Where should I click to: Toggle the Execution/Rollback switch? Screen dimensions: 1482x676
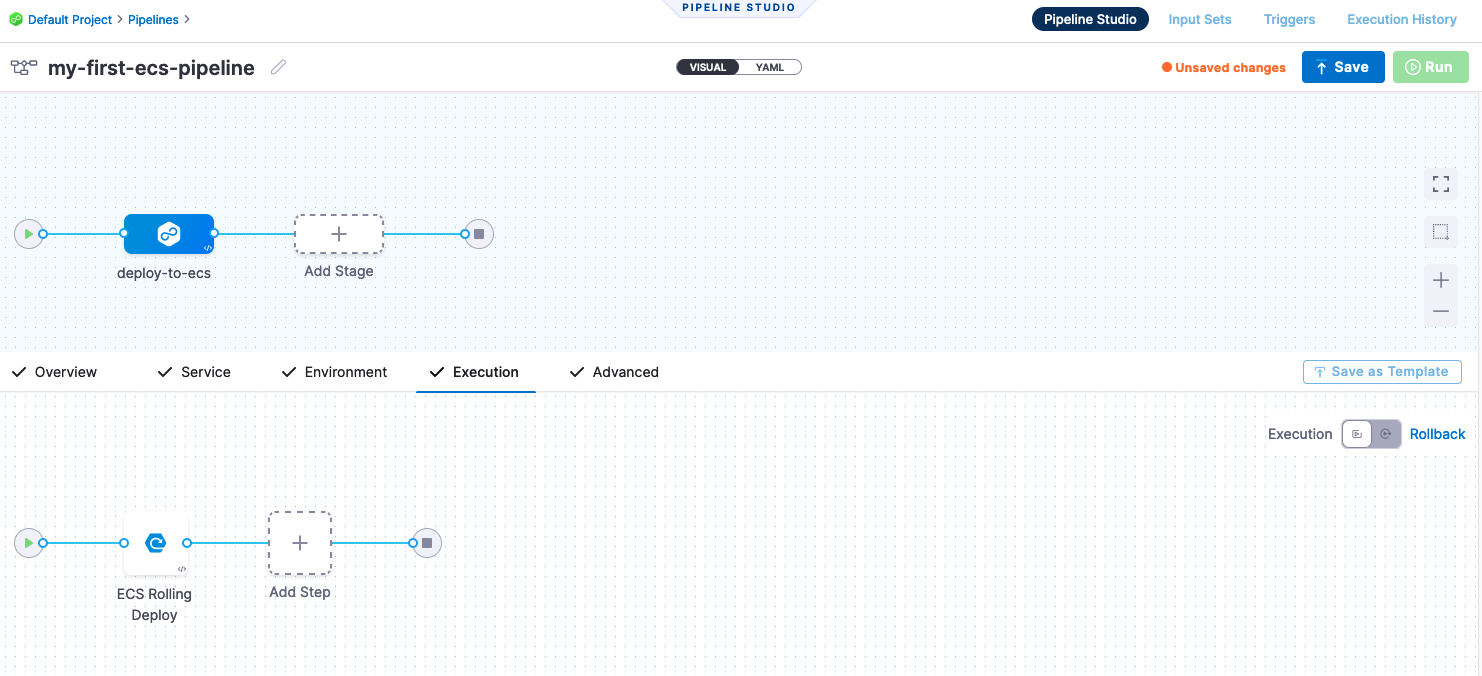1371,434
